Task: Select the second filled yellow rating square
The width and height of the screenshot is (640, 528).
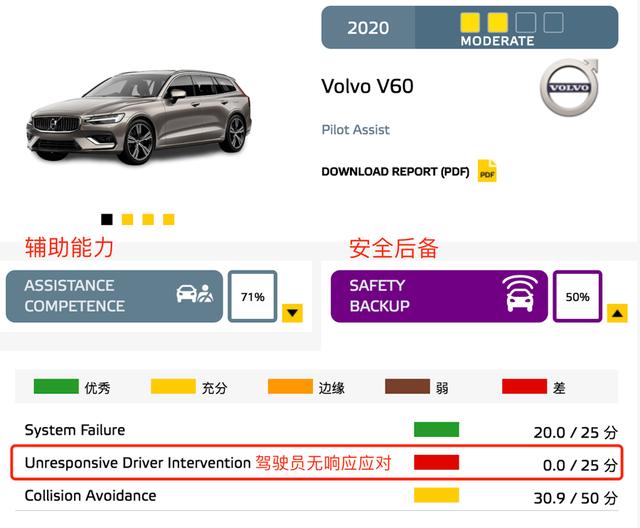Action: (x=498, y=22)
